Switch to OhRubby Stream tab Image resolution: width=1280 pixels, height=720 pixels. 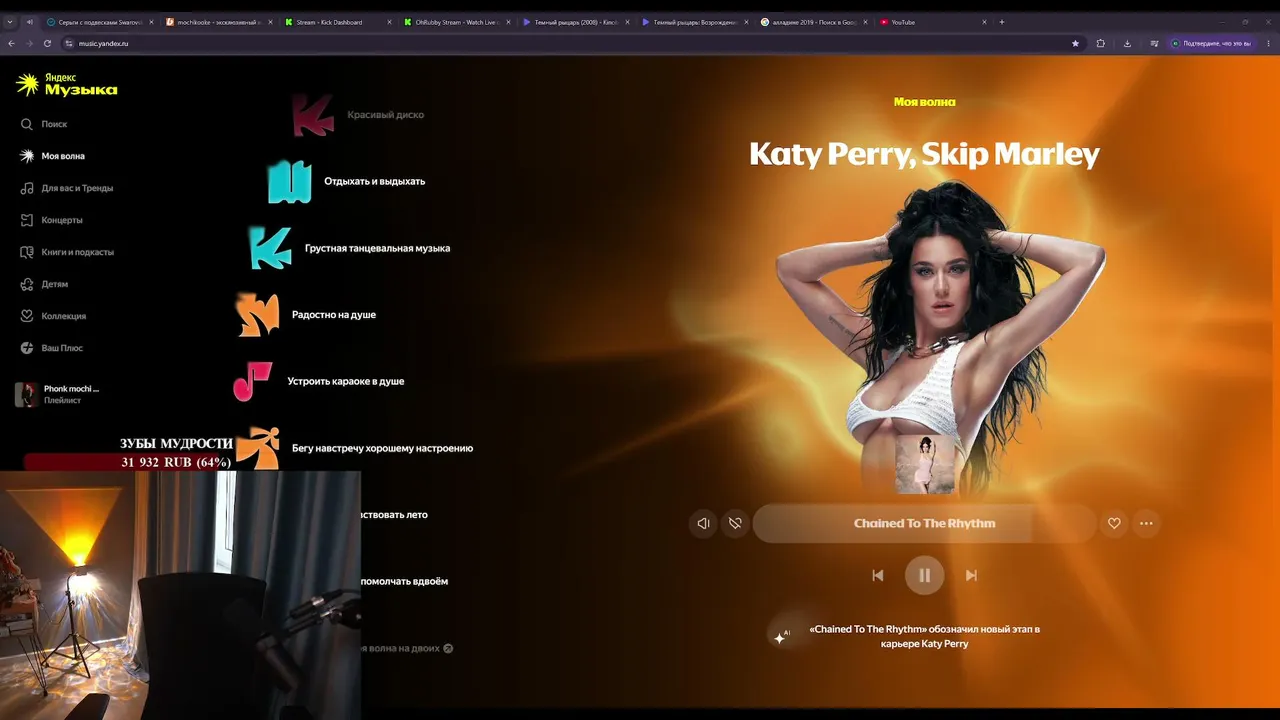(456, 22)
